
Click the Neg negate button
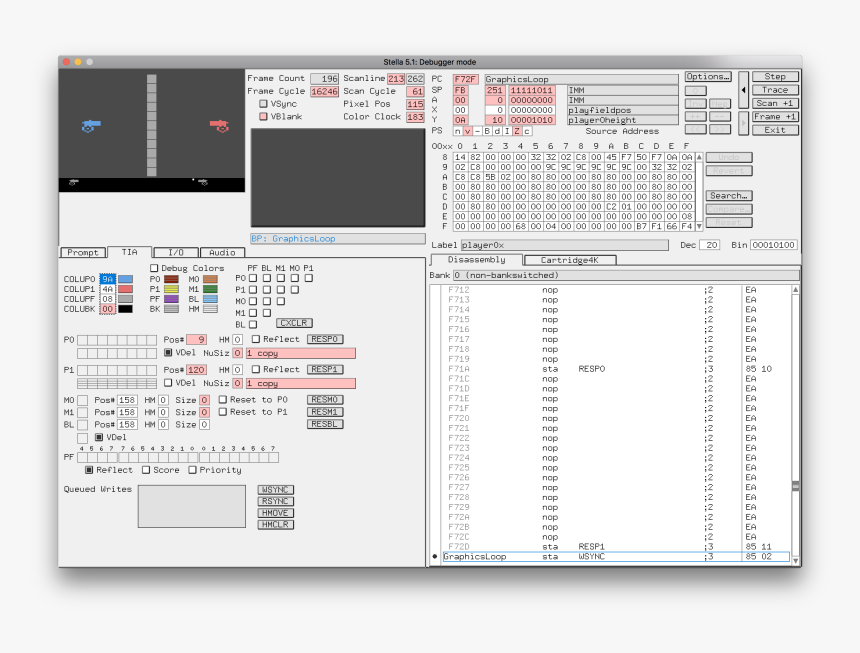tap(720, 103)
